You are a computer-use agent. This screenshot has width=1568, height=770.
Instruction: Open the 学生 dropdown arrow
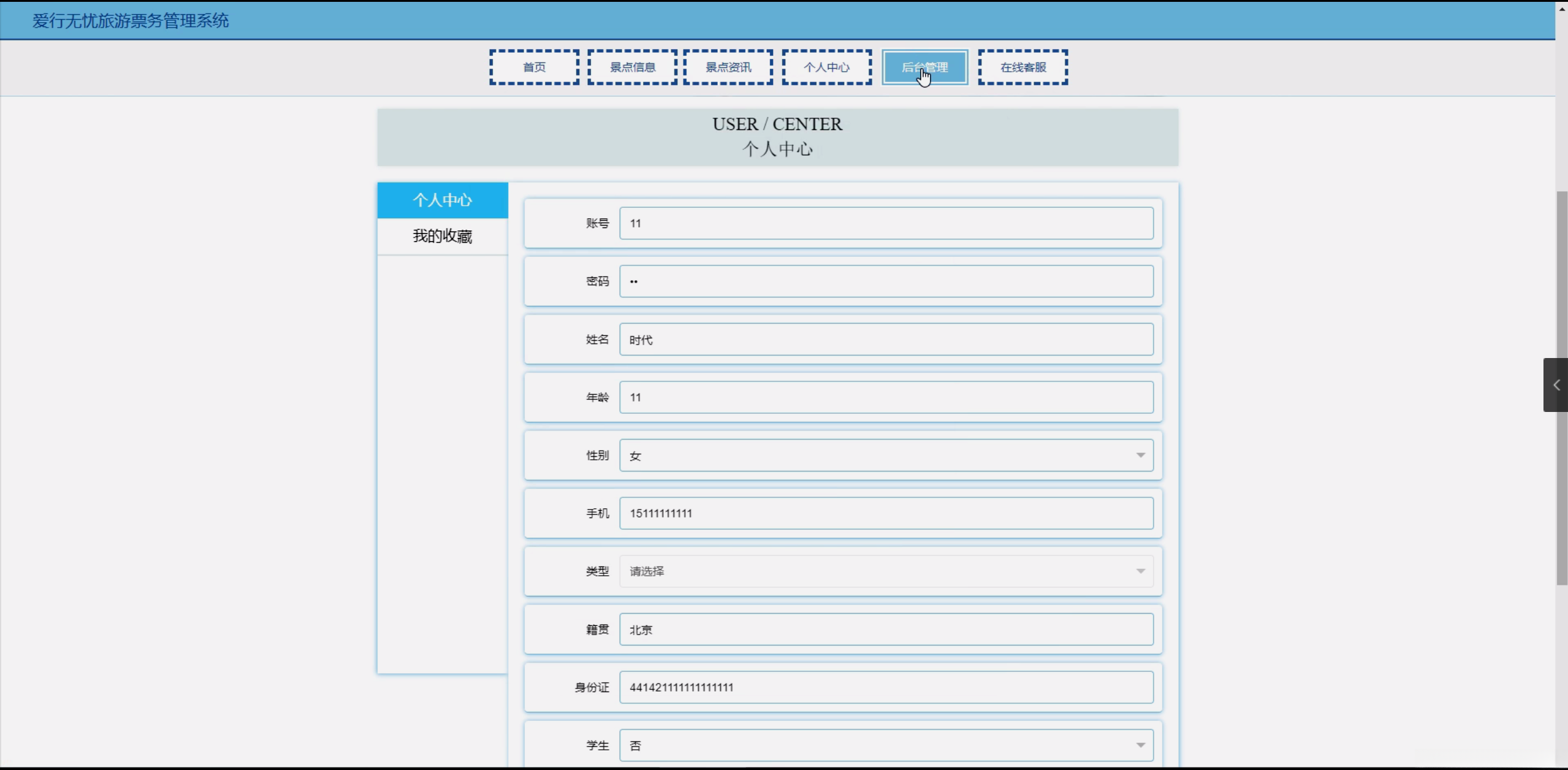coord(1140,745)
